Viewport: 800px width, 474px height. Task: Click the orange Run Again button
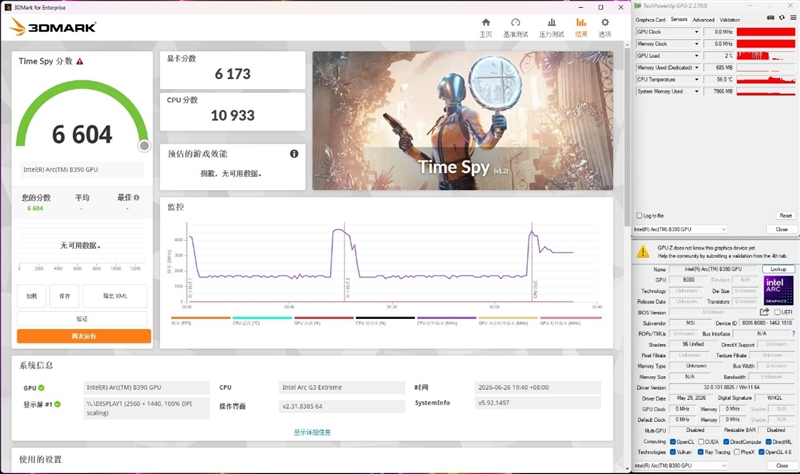click(x=84, y=336)
